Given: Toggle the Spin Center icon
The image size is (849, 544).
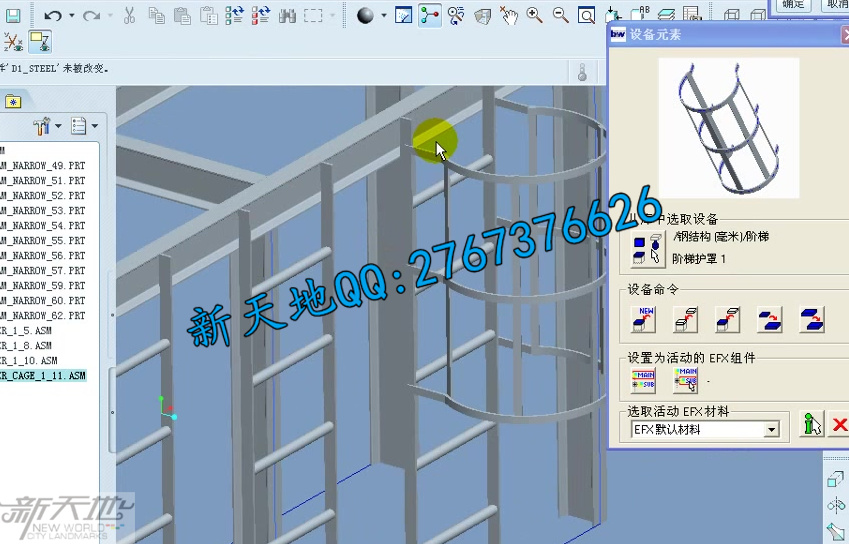Looking at the screenshot, I should click(429, 15).
